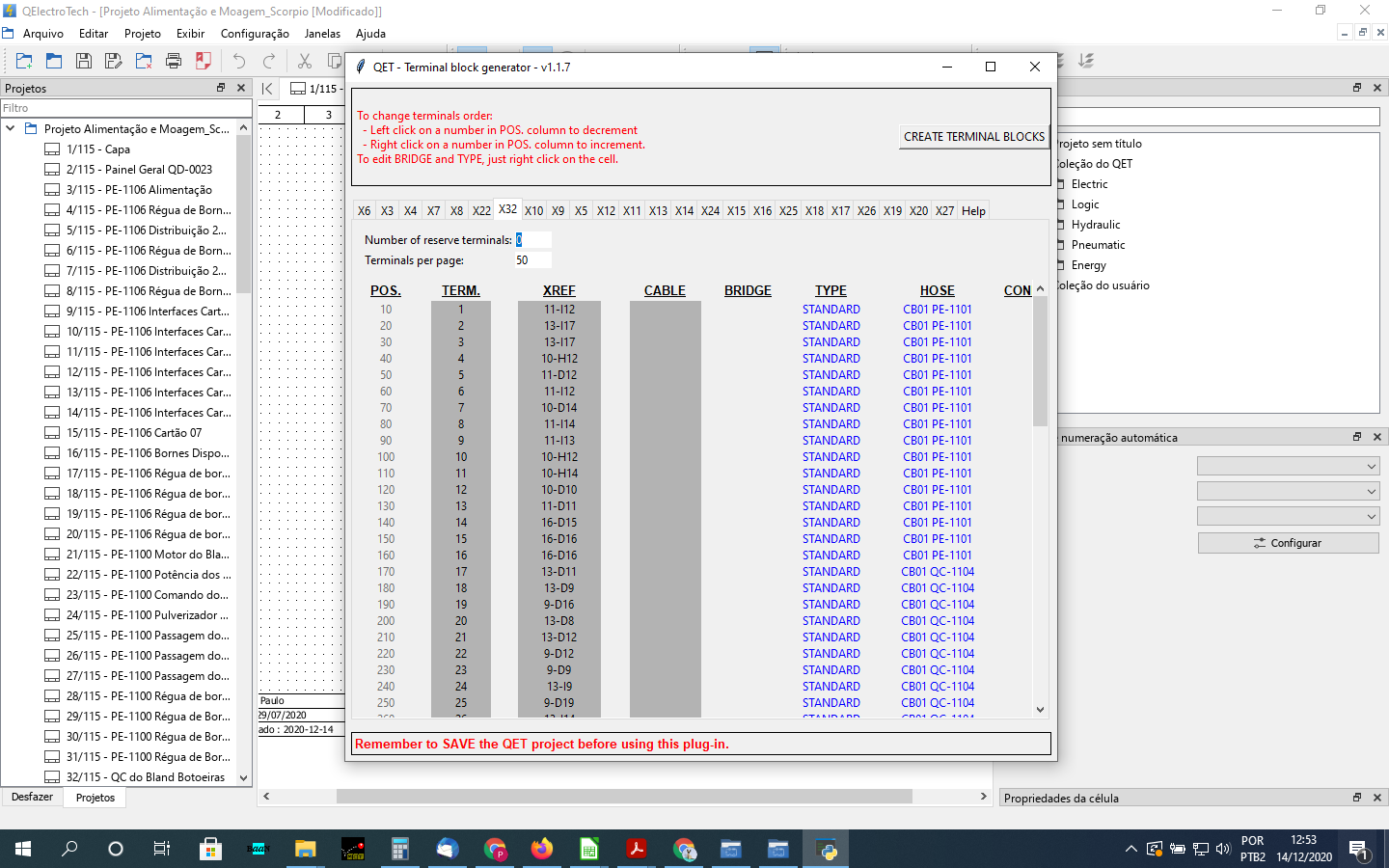Viewport: 1389px width, 868px height.
Task: Open Firefox from the taskbar
Action: [542, 849]
